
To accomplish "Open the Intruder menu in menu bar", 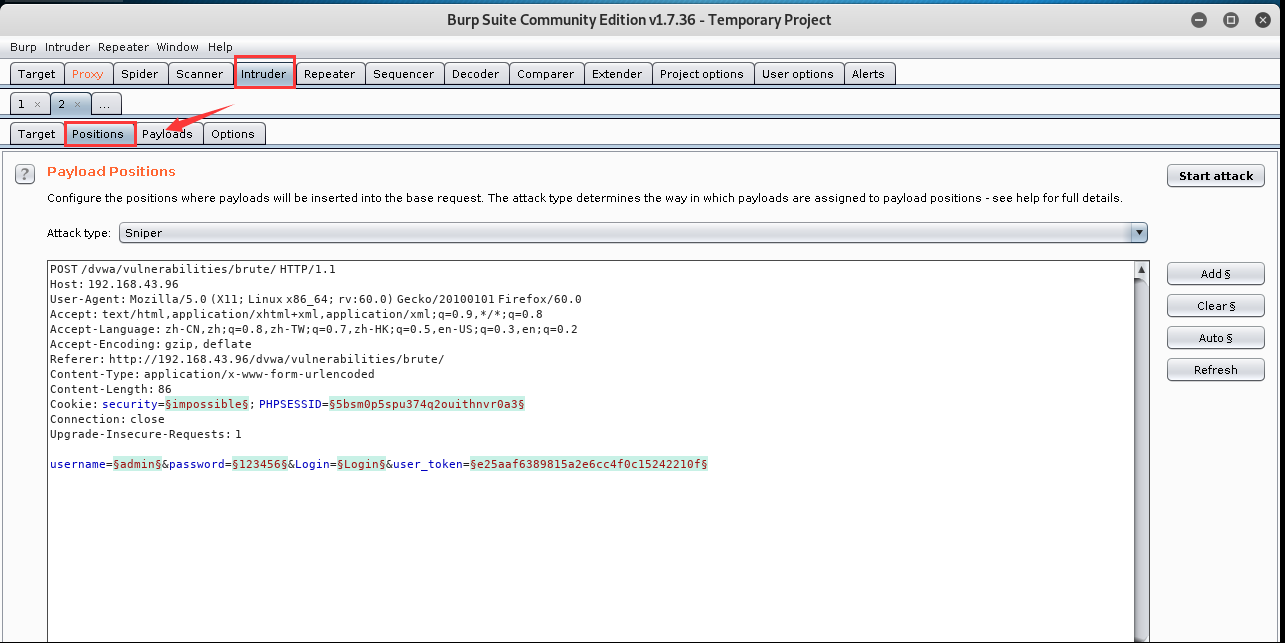I will (67, 47).
